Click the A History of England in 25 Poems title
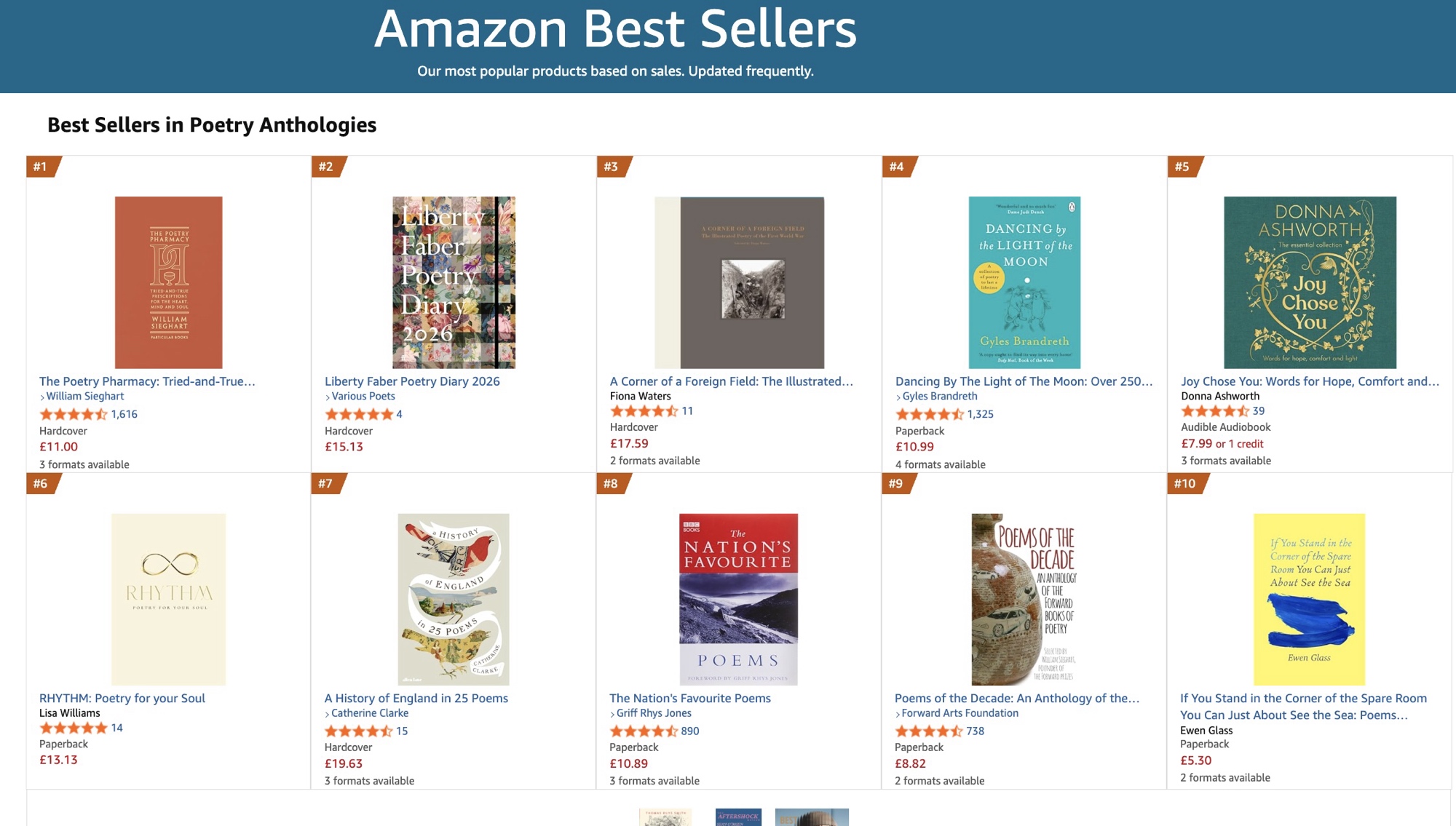This screenshot has height=826, width=1456. click(x=416, y=698)
